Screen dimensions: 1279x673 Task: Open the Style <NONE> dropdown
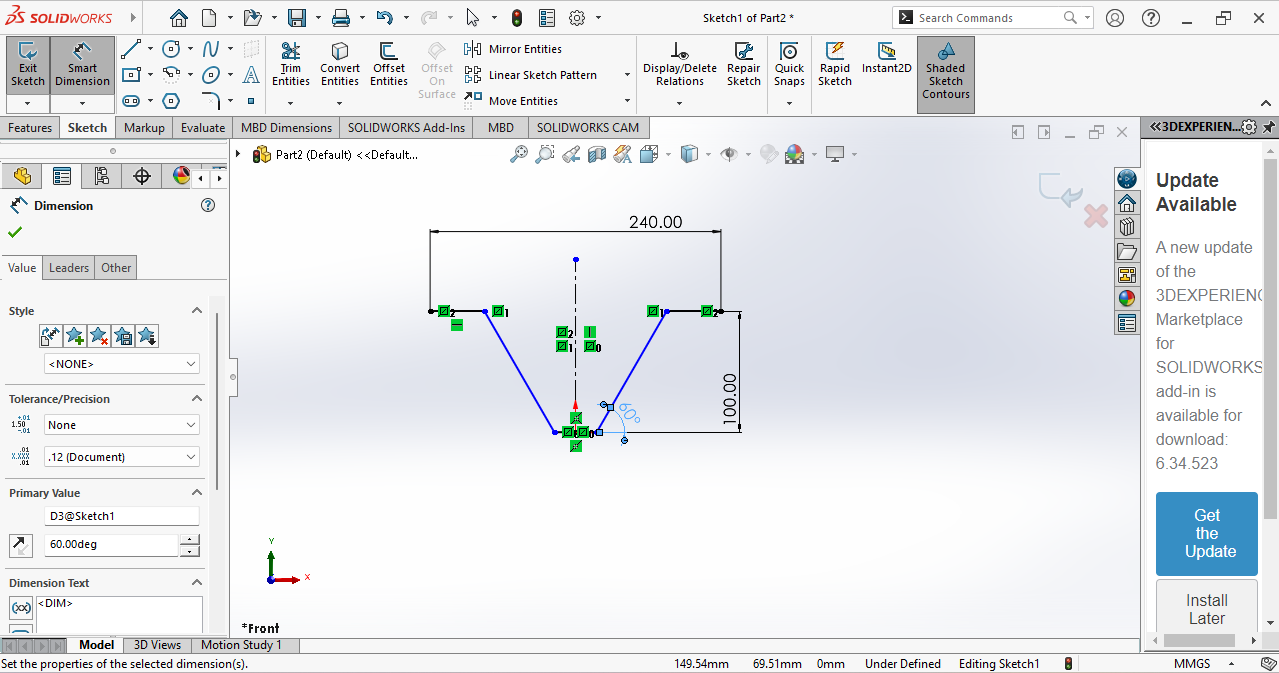coord(122,364)
